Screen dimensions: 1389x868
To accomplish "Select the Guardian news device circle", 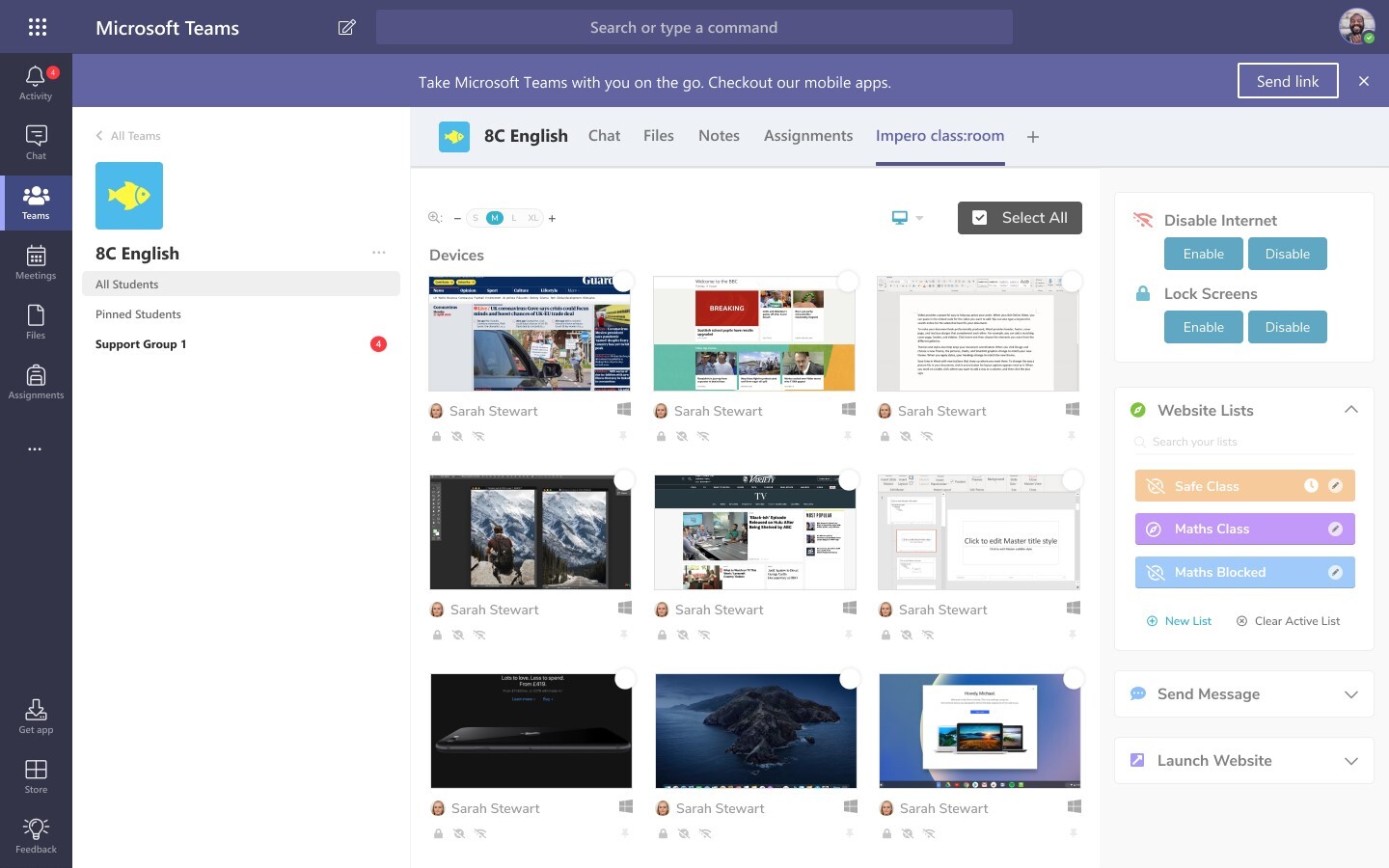I will 623,282.
